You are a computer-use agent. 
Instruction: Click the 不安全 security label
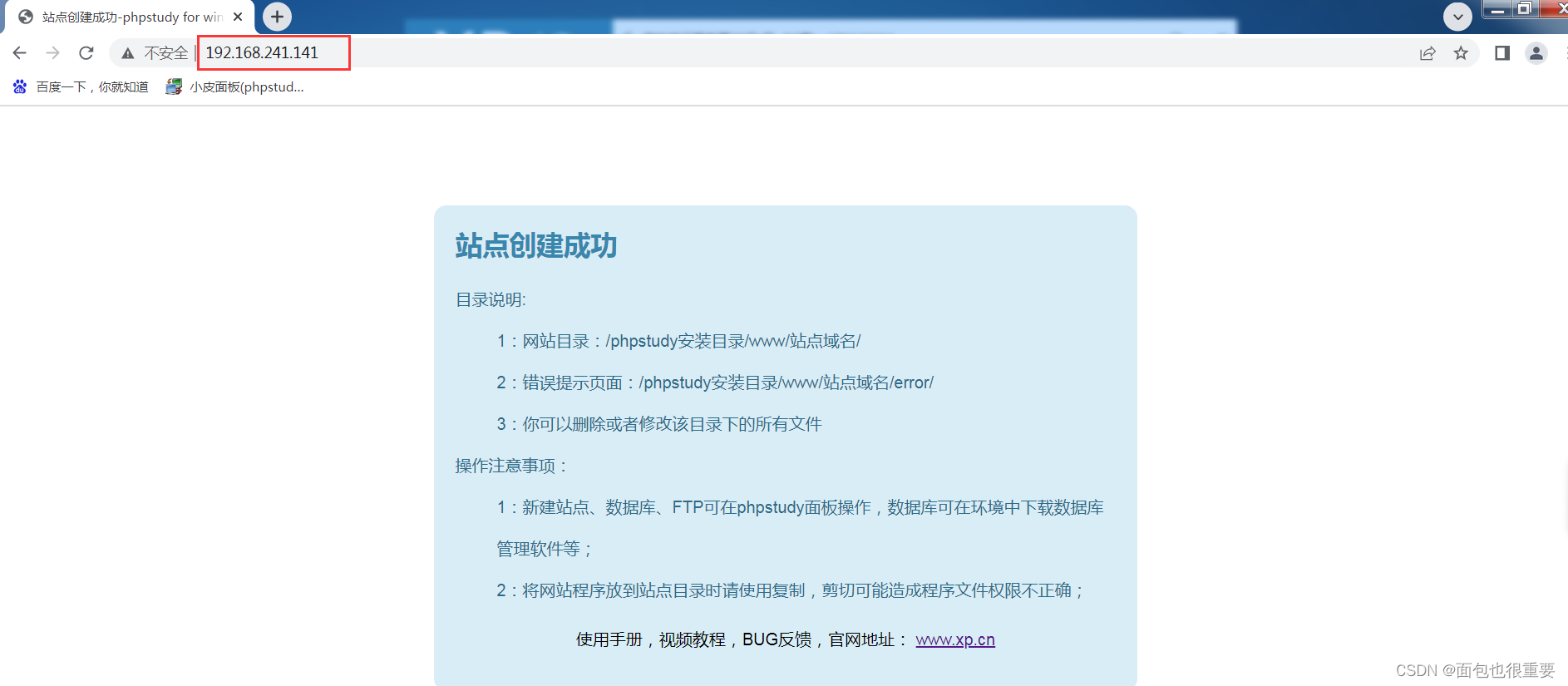[x=165, y=53]
